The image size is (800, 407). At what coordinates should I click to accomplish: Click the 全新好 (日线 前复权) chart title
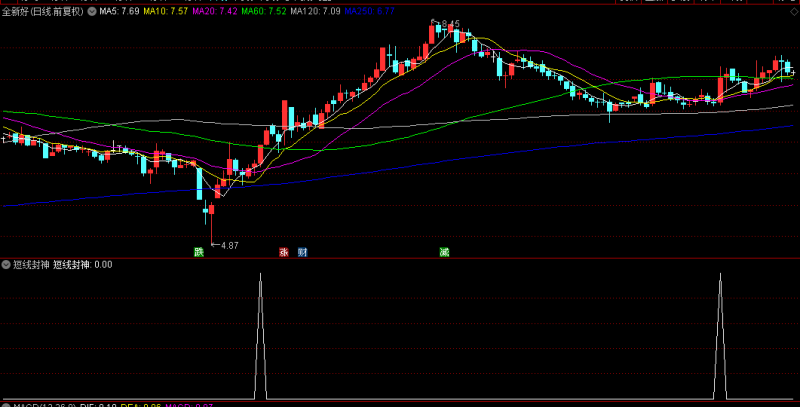[43, 11]
